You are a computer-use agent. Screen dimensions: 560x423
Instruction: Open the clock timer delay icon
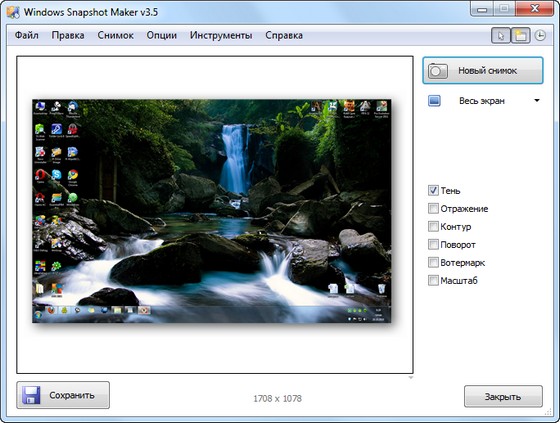(540, 36)
